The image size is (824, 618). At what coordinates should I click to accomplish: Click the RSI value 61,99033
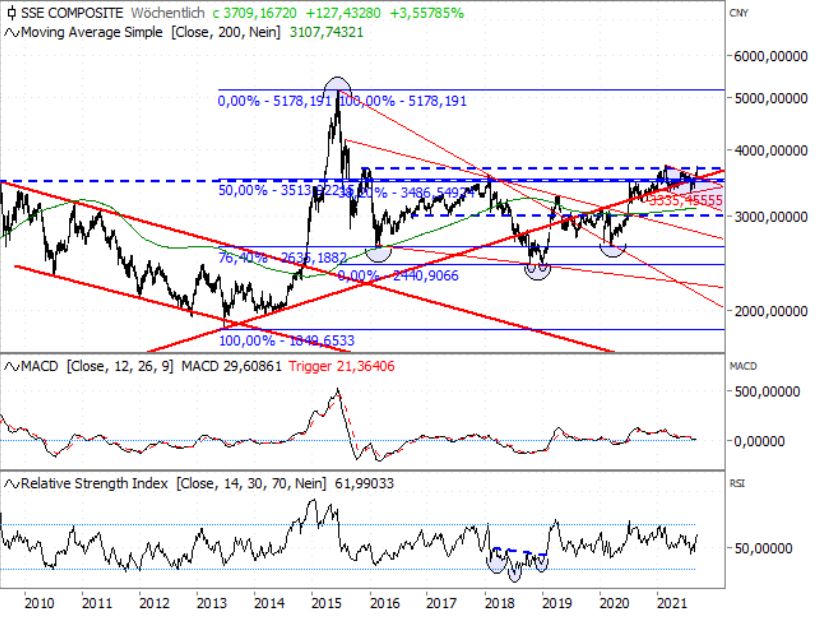(x=364, y=483)
